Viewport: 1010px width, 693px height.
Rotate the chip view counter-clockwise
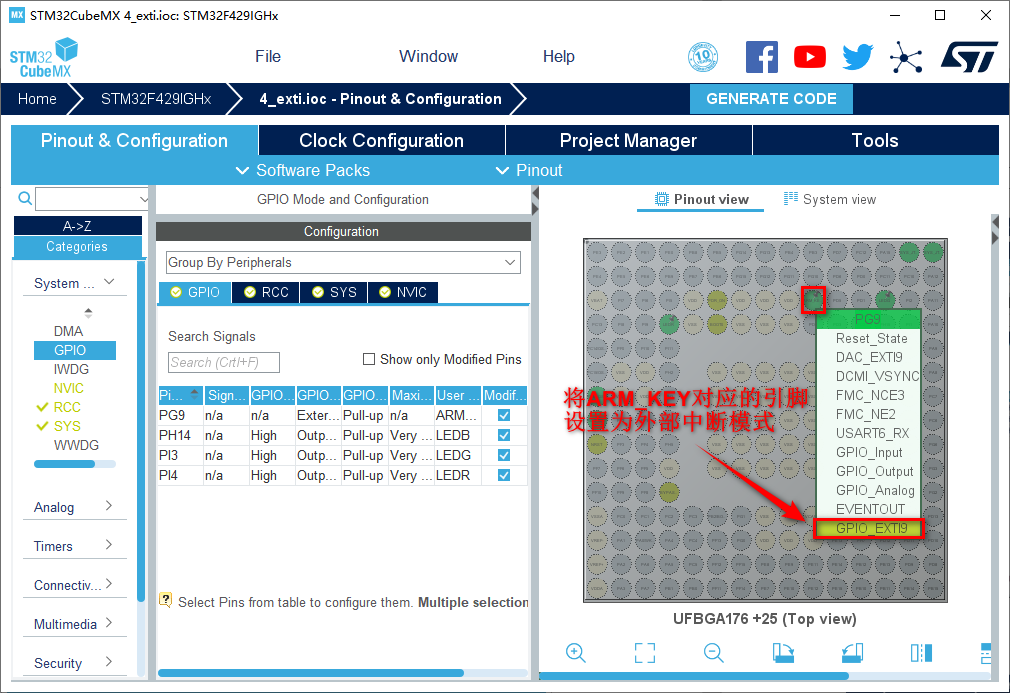coord(852,653)
